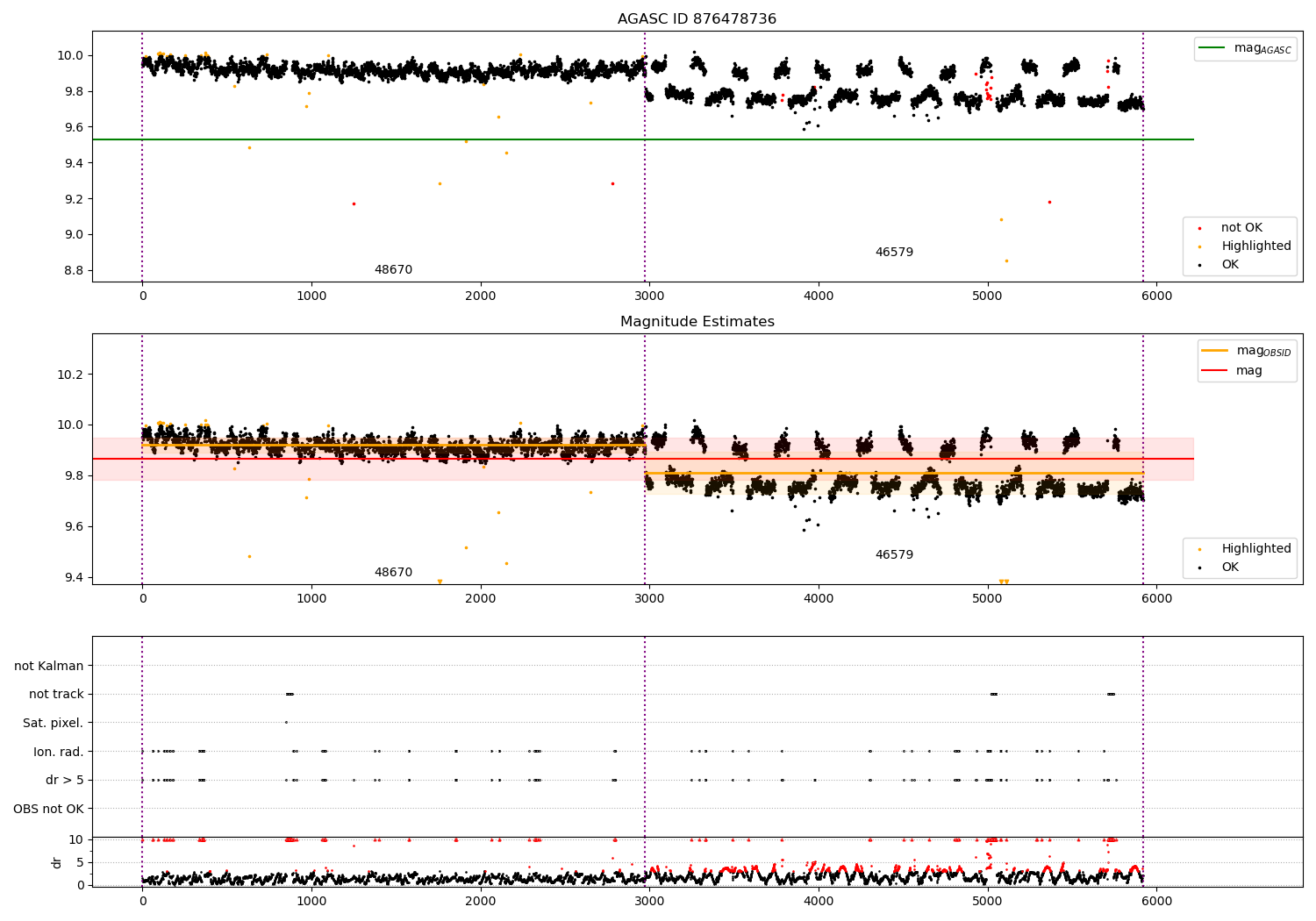This screenshot has height=921, width=1316.
Task: Click the 'Sat. pixel.' axis label
Action: 53,724
